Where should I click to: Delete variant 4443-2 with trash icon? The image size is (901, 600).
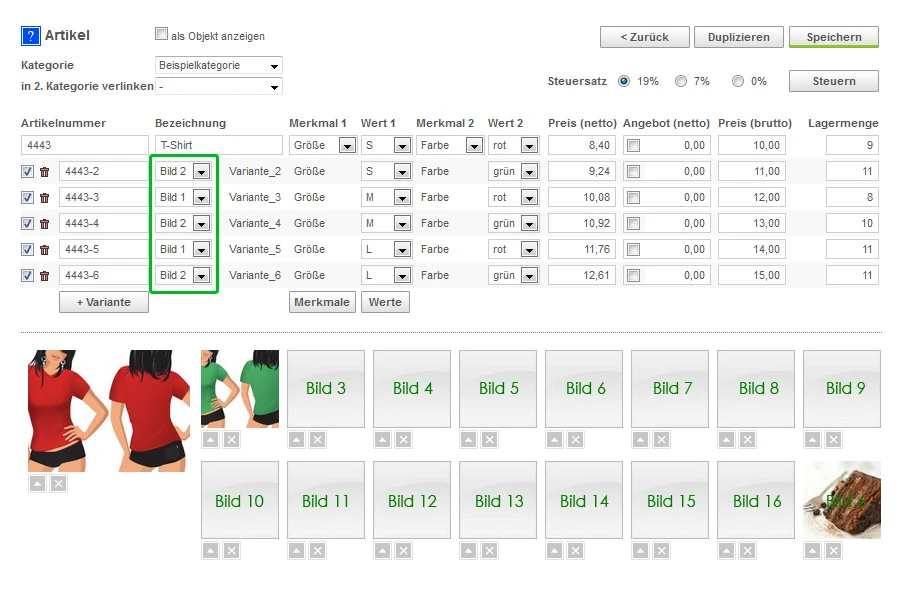point(44,172)
